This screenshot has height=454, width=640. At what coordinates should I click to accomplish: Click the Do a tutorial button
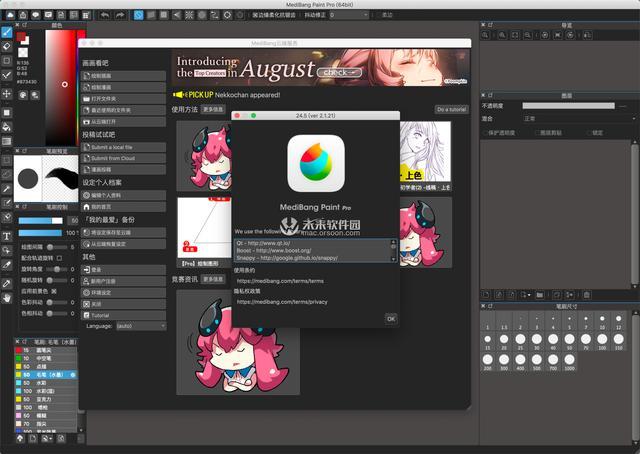[x=451, y=109]
